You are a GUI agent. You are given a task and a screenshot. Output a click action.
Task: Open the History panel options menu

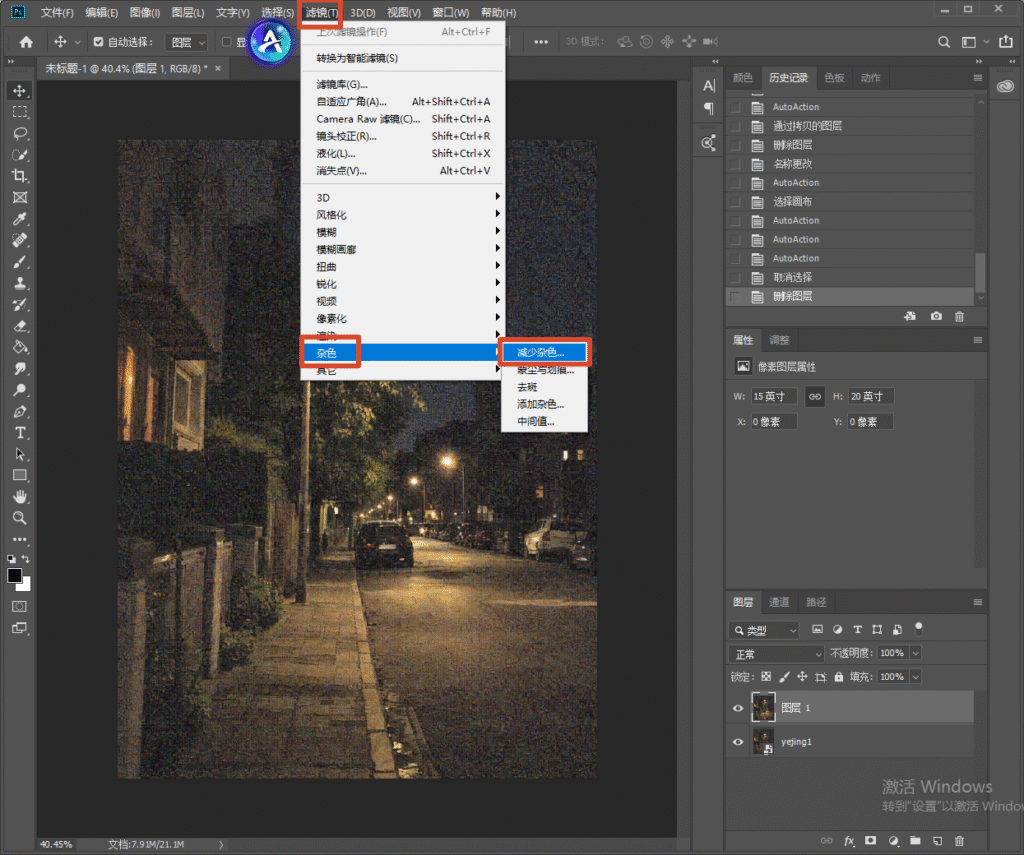978,78
